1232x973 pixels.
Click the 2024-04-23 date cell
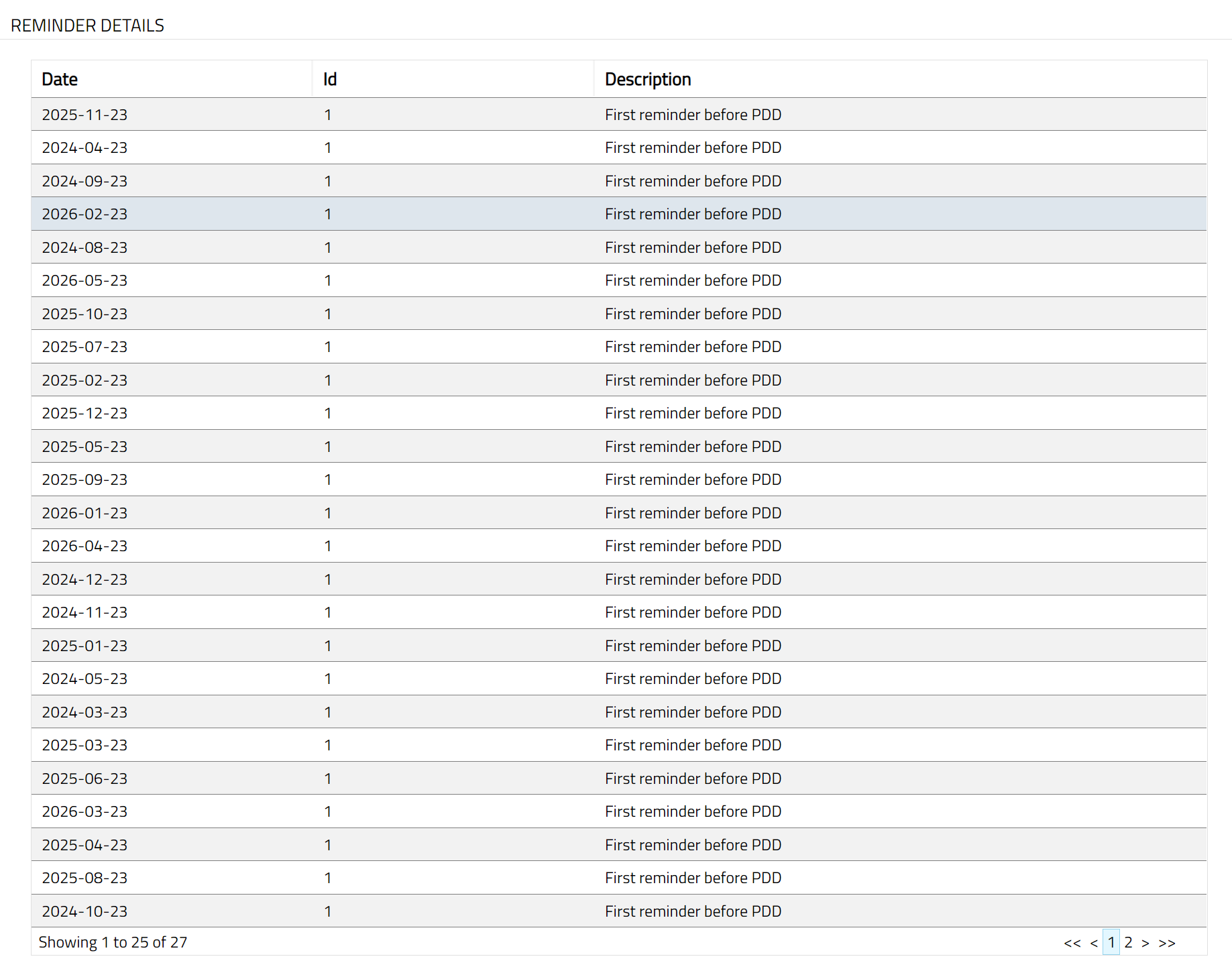[x=85, y=148]
